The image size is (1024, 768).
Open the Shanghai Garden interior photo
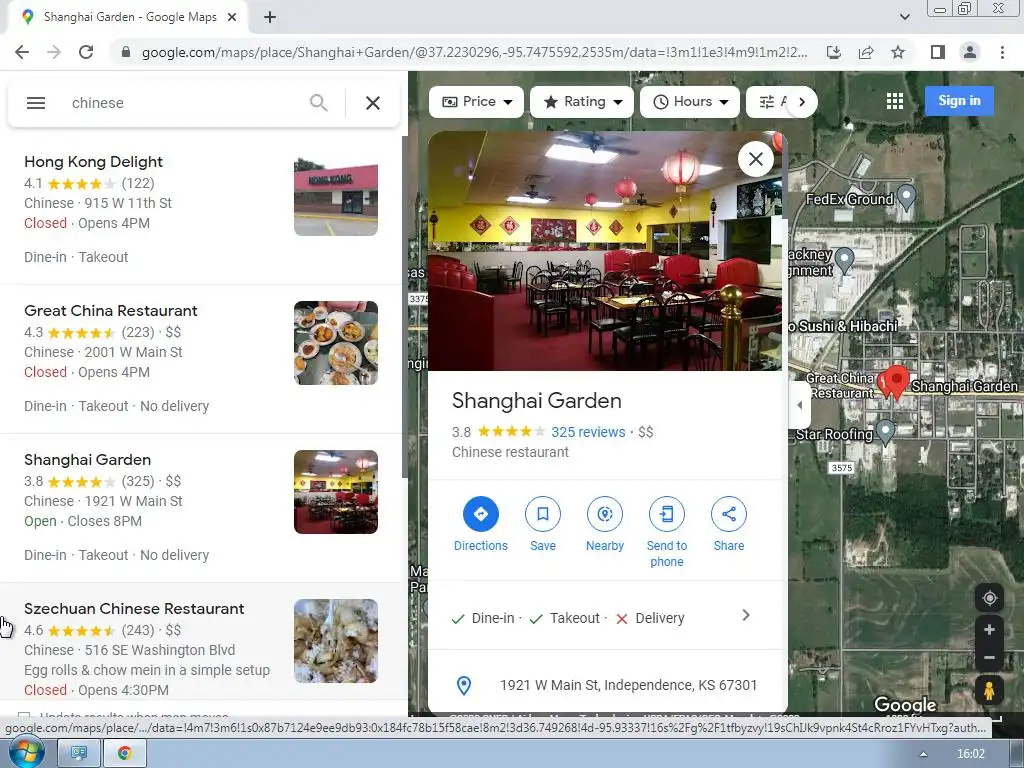click(x=605, y=251)
